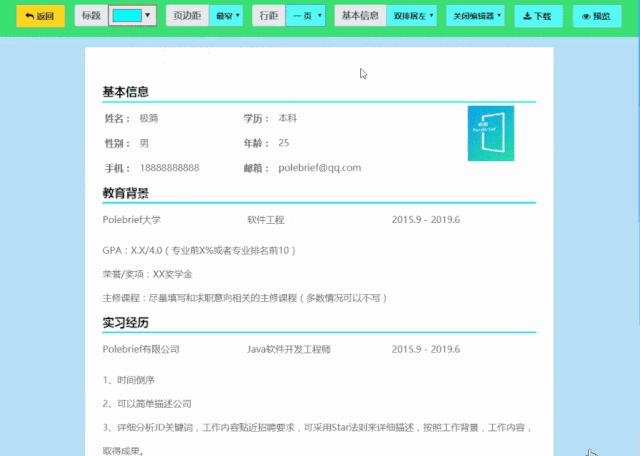Image resolution: width=640 pixels, height=456 pixels.
Task: Click the 邮箱 field label
Action: [256, 168]
